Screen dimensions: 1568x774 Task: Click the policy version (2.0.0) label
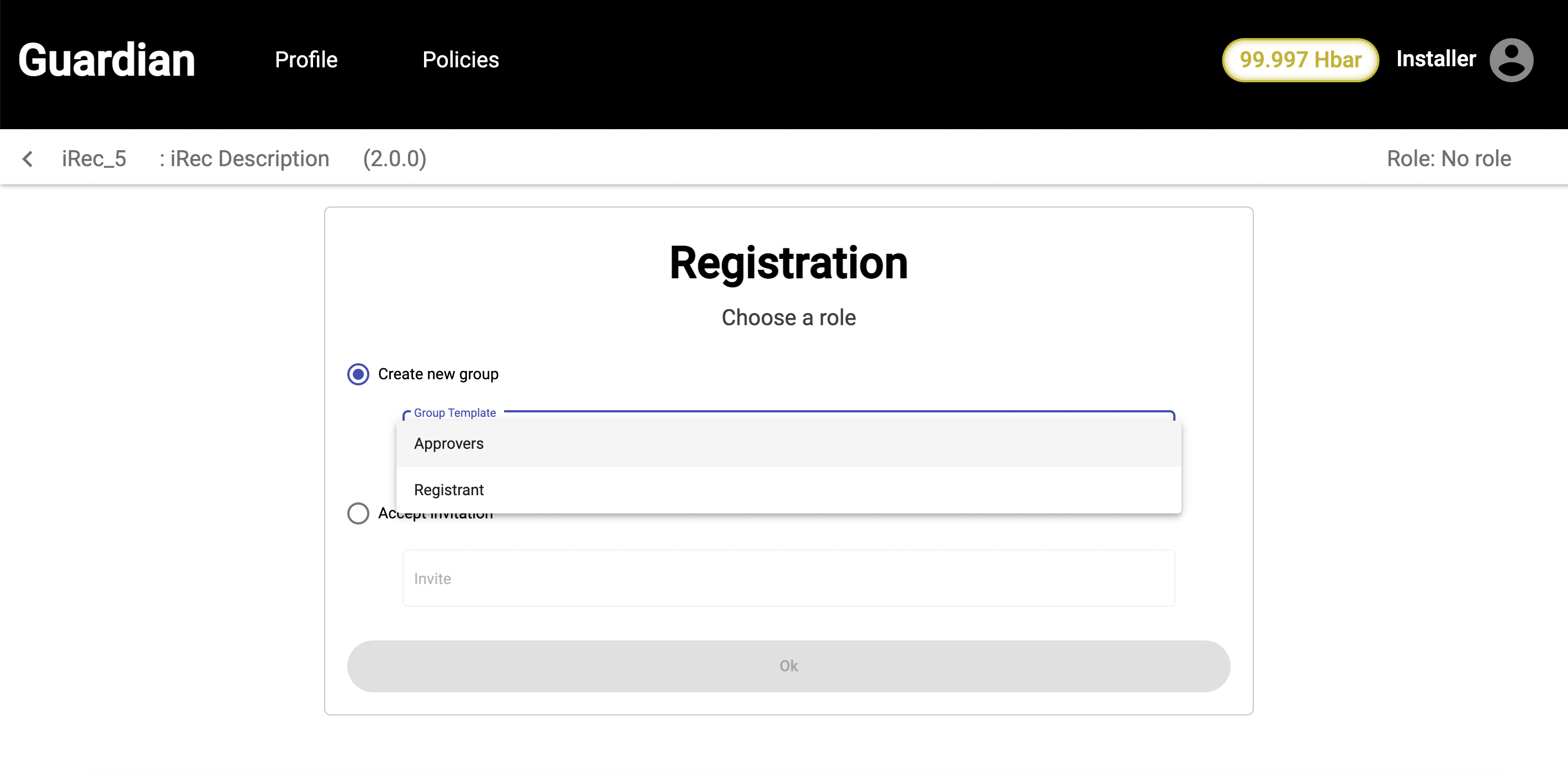394,159
